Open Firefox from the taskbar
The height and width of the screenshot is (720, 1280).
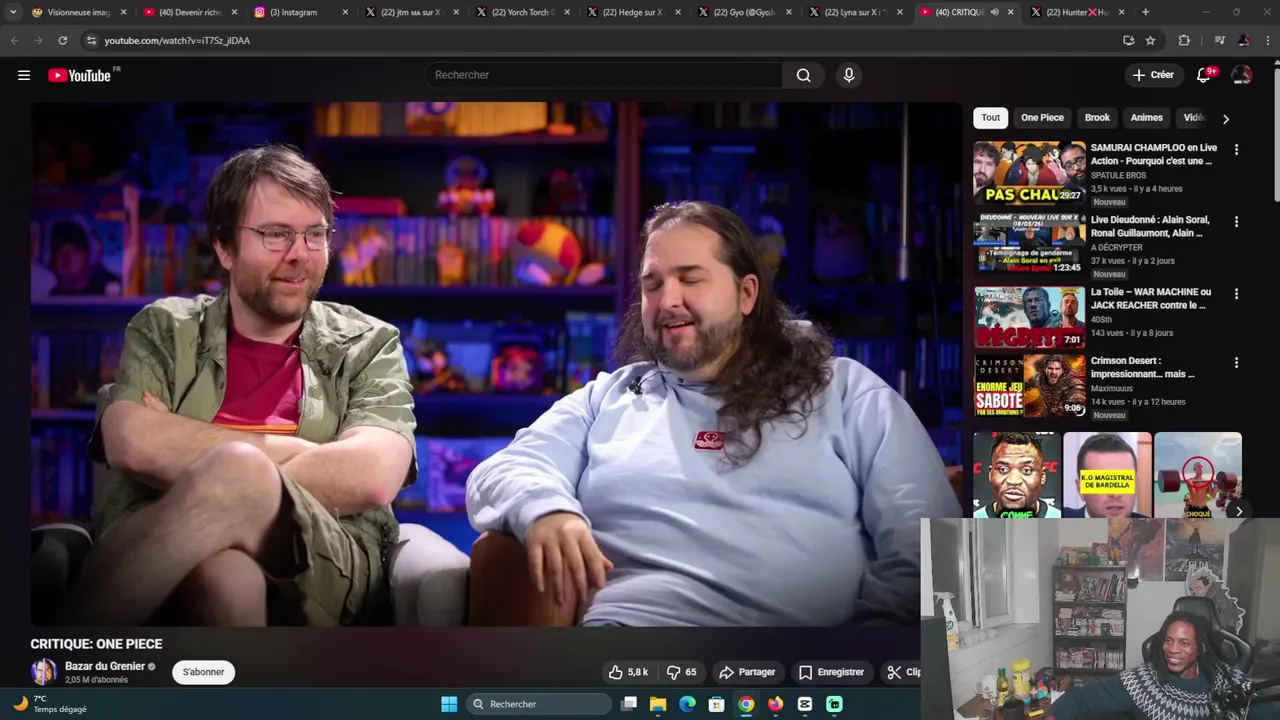pyautogui.click(x=775, y=704)
